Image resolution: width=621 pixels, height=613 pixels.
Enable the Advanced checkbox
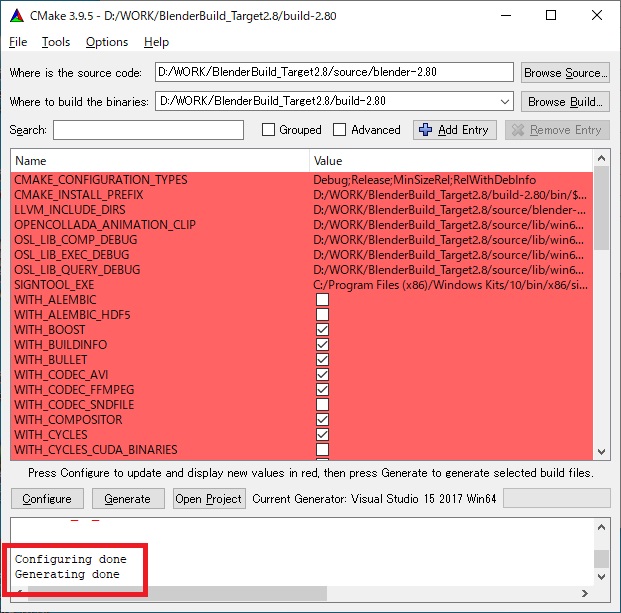tap(339, 129)
